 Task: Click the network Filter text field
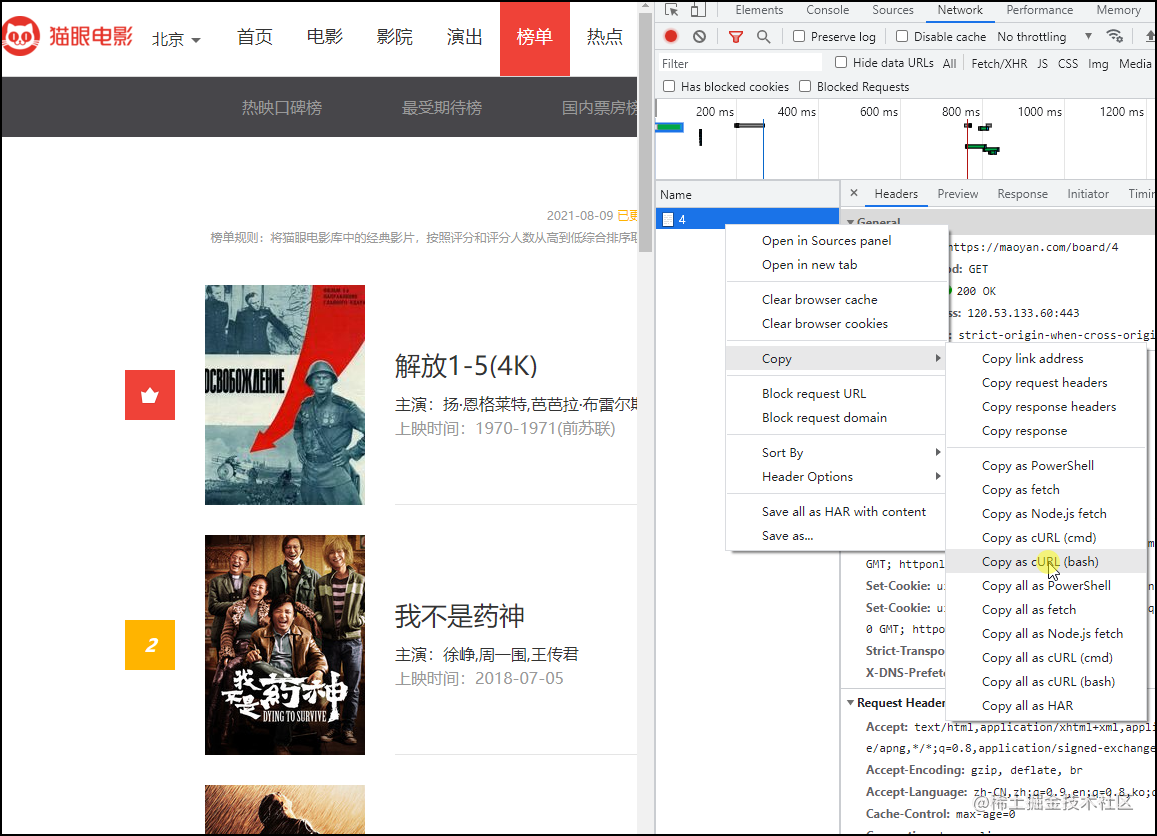coord(739,63)
